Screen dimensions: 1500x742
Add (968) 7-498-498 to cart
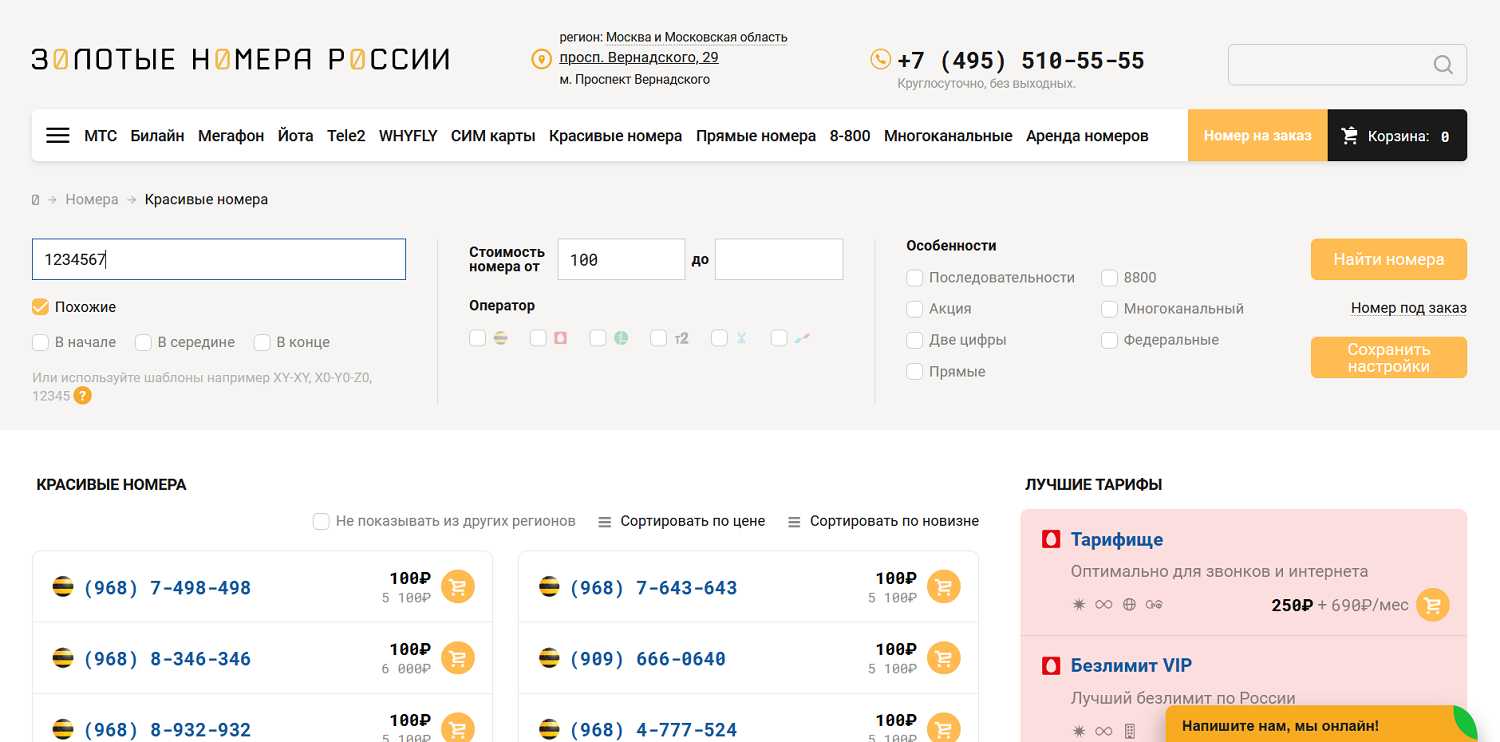coord(458,587)
